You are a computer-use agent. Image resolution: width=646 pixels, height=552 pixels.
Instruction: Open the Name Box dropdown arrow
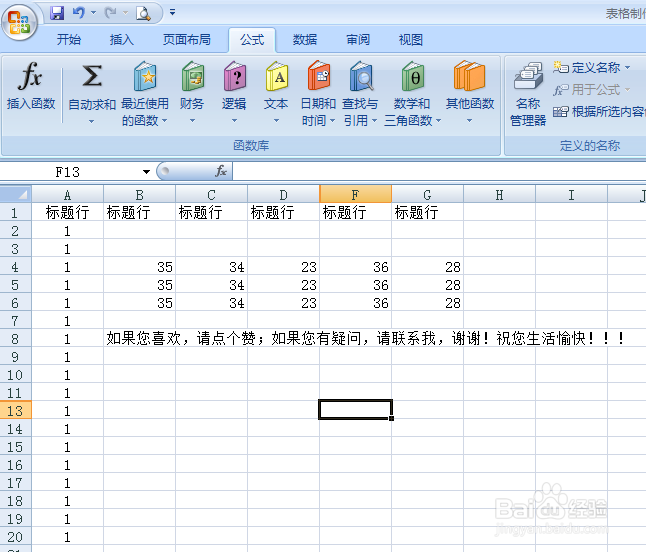(146, 172)
